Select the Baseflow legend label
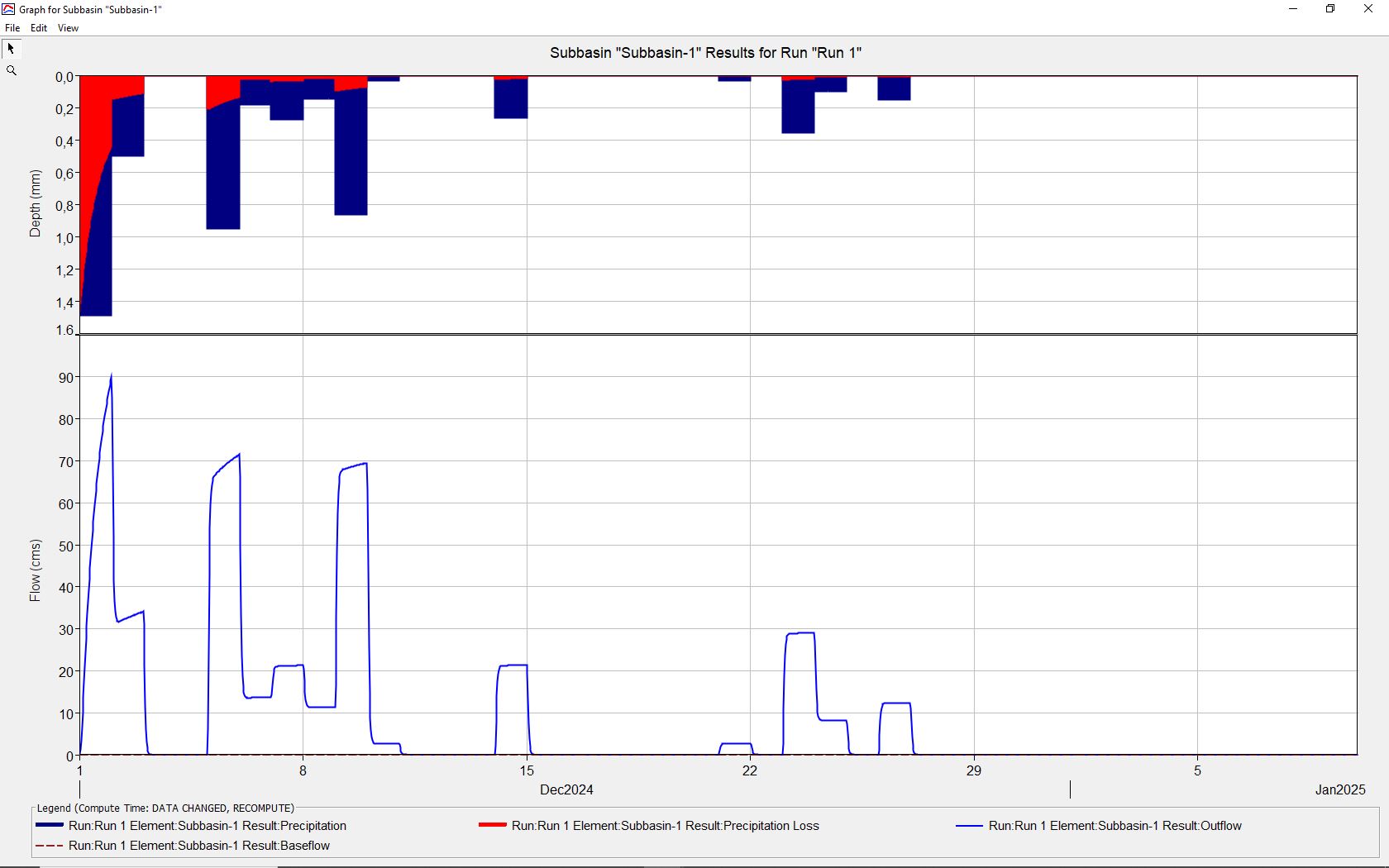Image resolution: width=1389 pixels, height=868 pixels. tap(199, 846)
